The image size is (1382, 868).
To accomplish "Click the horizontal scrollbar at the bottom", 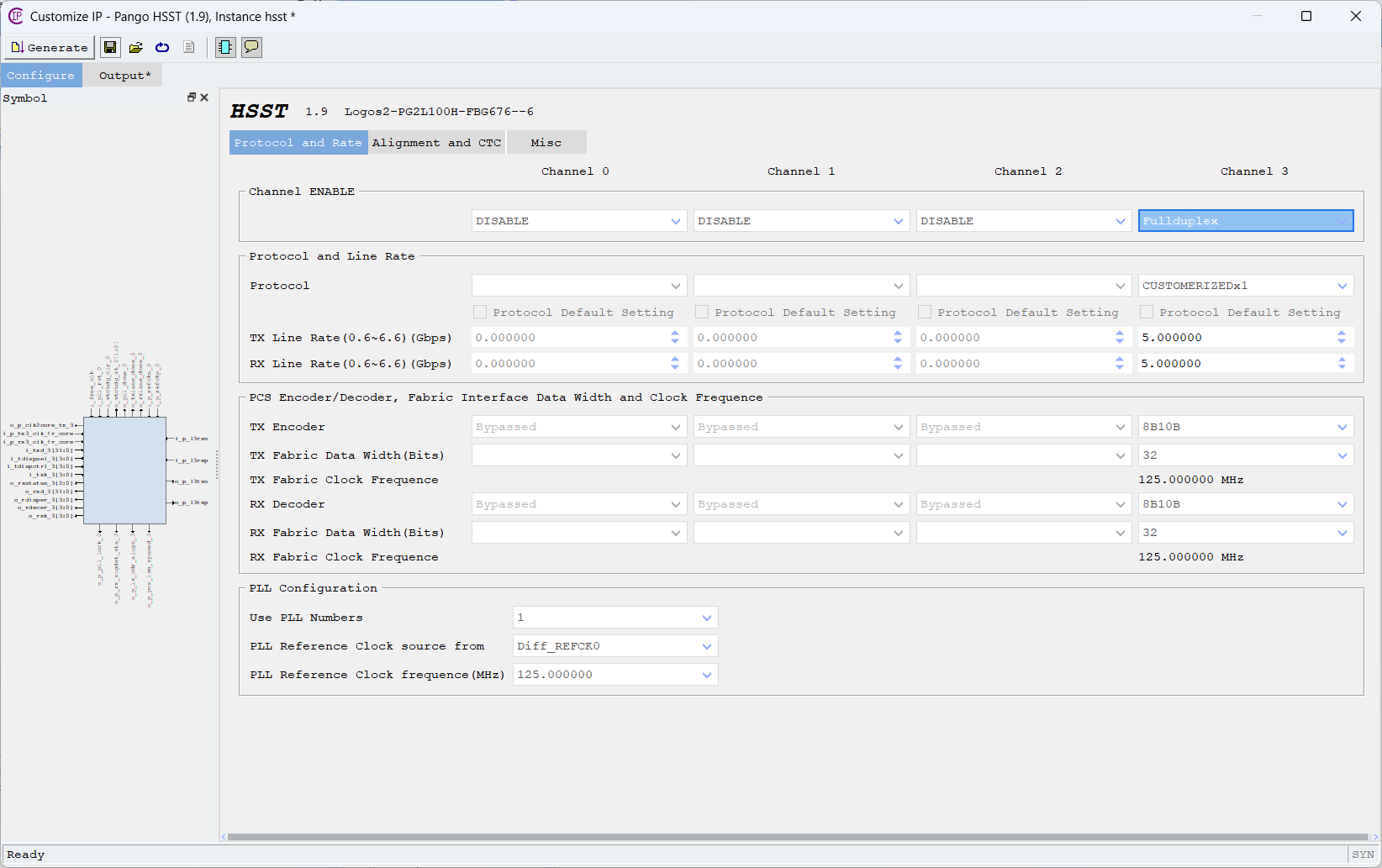I will click(797, 837).
